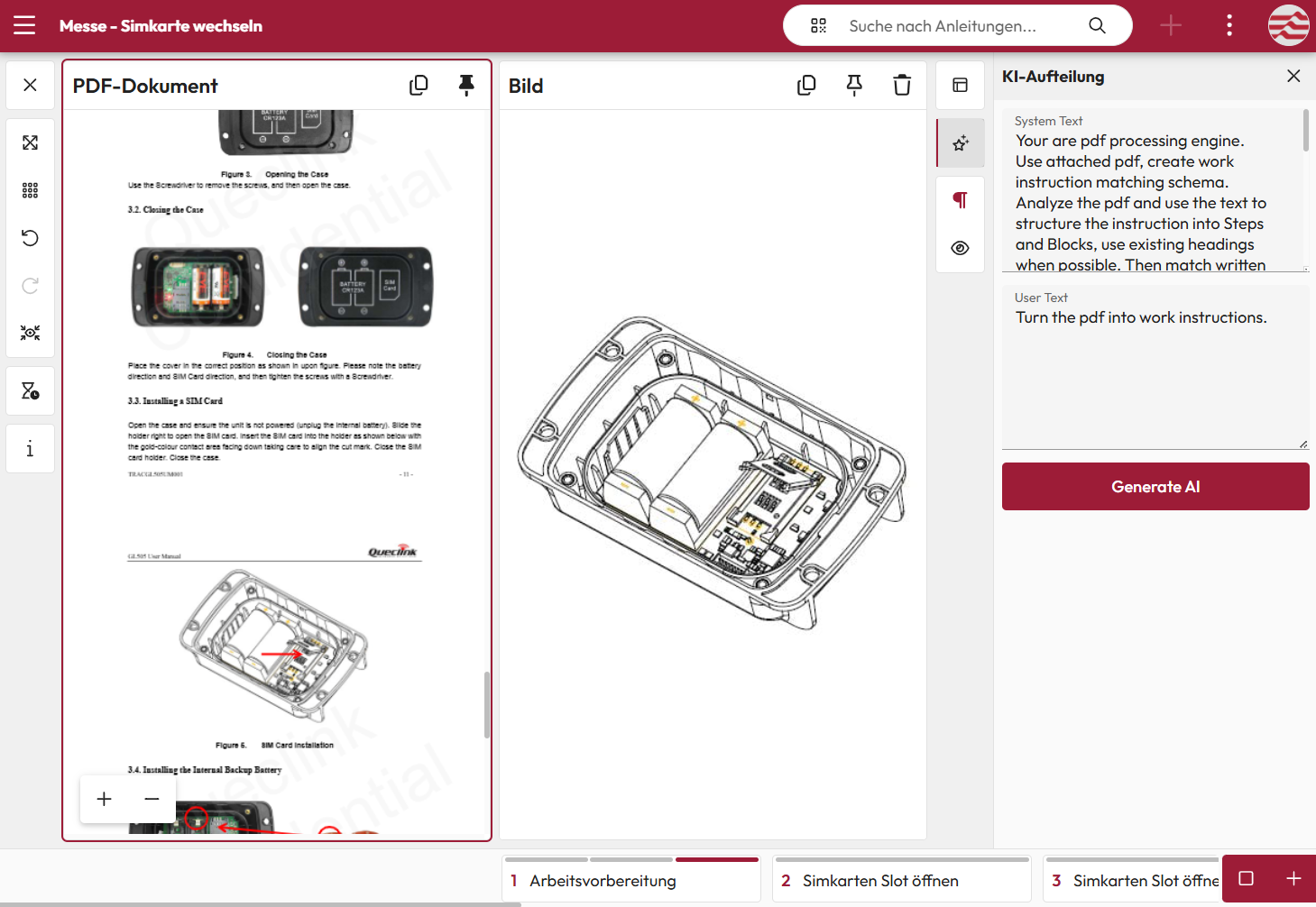
Task: Click the red progress segment above Arbeitsvorbereitung
Action: coord(717,860)
